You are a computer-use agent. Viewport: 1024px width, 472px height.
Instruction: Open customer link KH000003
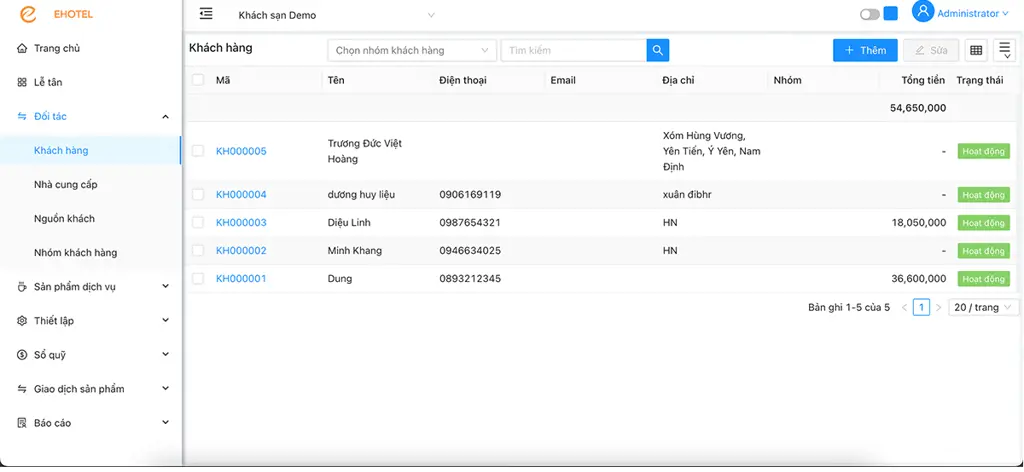241,223
